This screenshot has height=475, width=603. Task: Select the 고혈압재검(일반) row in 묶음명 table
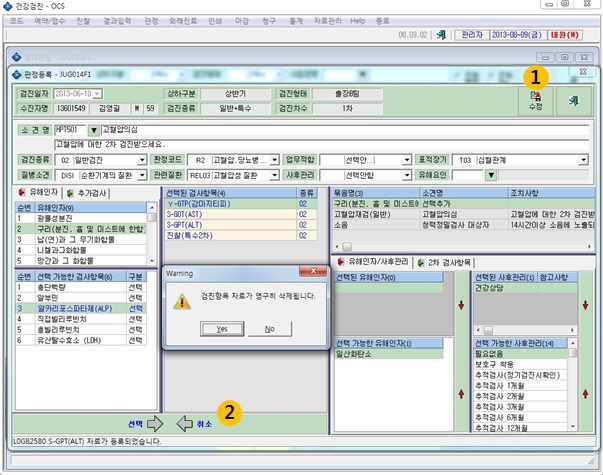[x=463, y=214]
